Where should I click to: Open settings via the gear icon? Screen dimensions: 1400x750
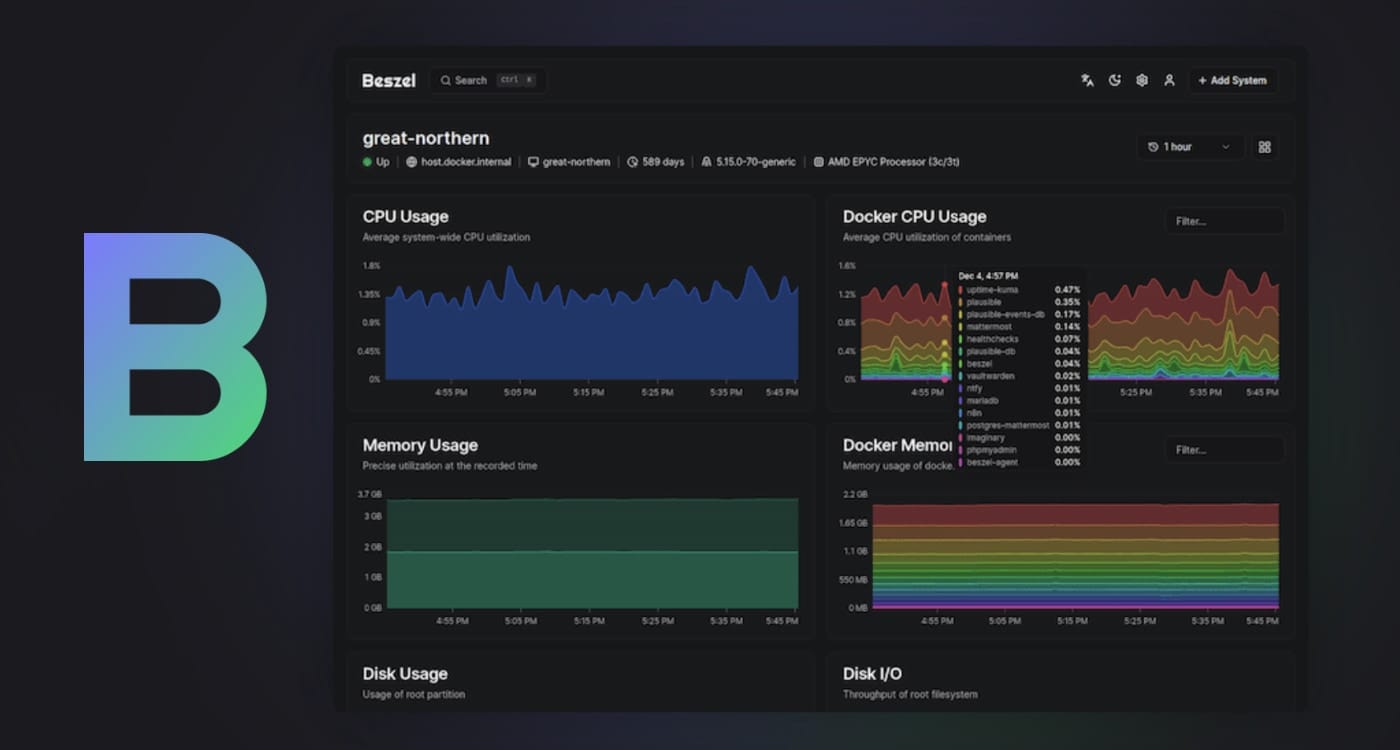click(x=1142, y=81)
